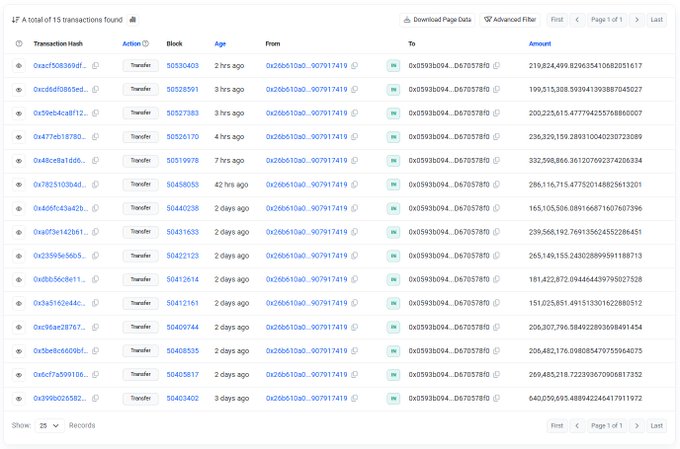680x449 pixels.
Task: Copy To address in block 50440238 row
Action: pos(497,208)
